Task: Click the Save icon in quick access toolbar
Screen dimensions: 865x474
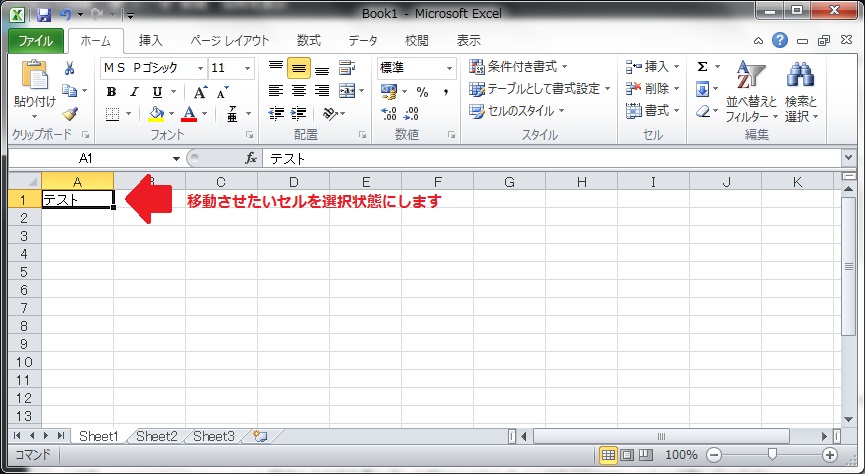Action: pyautogui.click(x=44, y=14)
